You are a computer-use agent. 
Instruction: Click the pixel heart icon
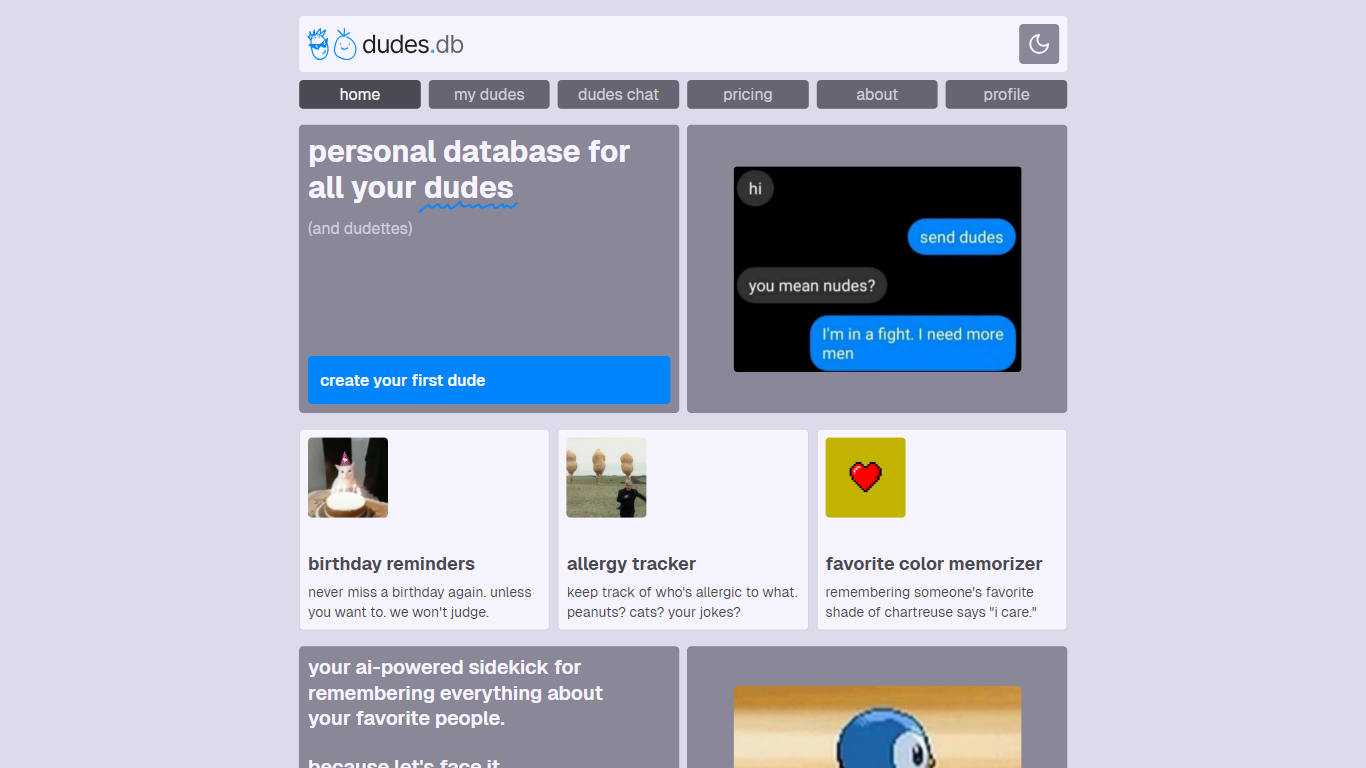tap(865, 477)
